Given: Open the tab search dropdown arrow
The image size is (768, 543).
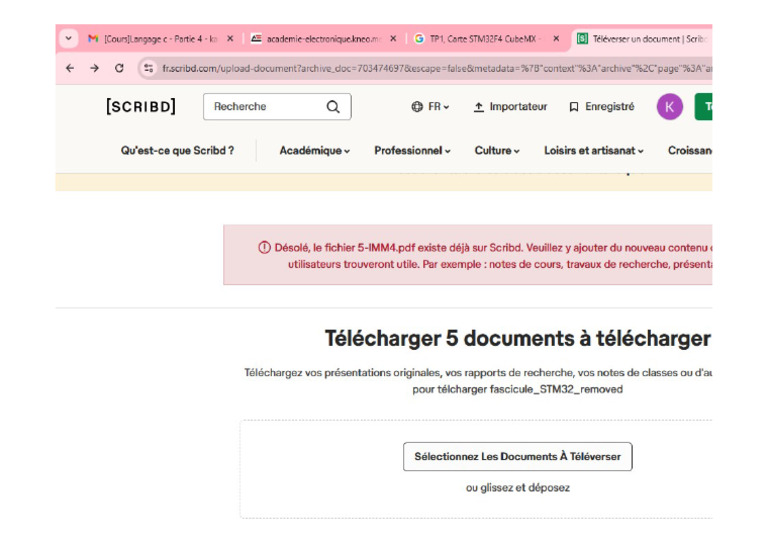Looking at the screenshot, I should click(x=69, y=38).
